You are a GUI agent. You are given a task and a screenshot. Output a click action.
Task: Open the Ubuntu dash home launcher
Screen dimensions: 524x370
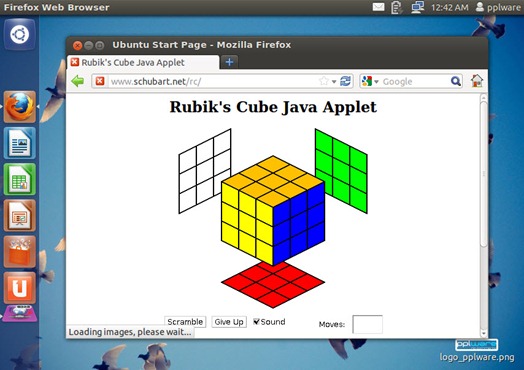pos(20,34)
